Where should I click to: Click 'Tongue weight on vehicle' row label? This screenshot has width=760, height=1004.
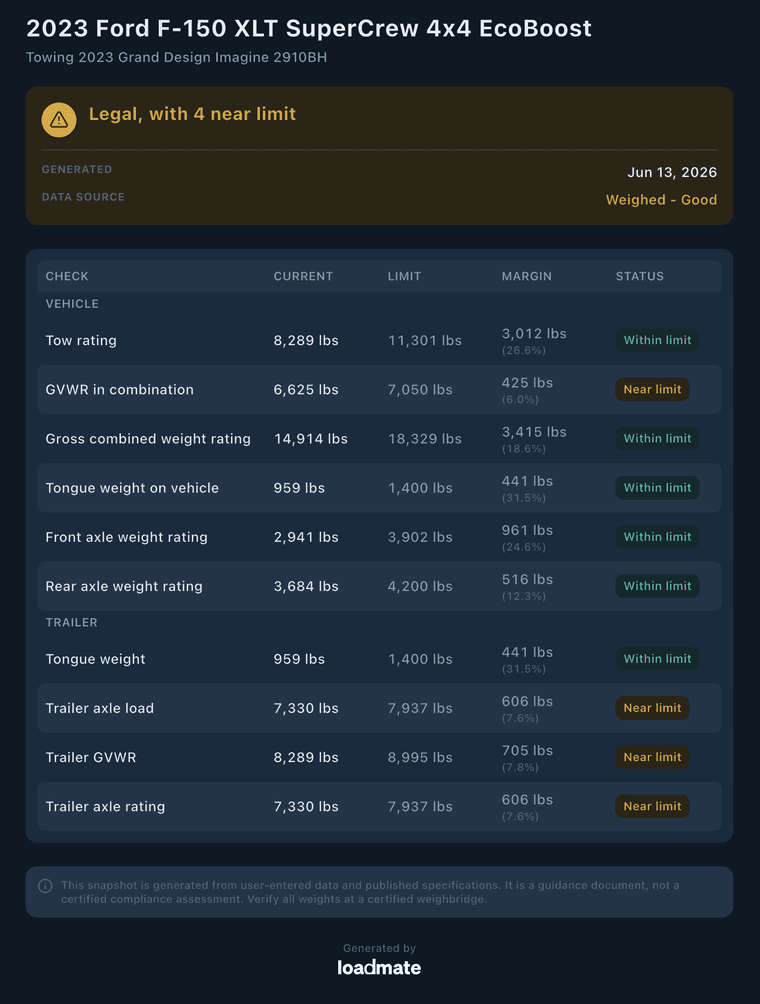(x=133, y=488)
